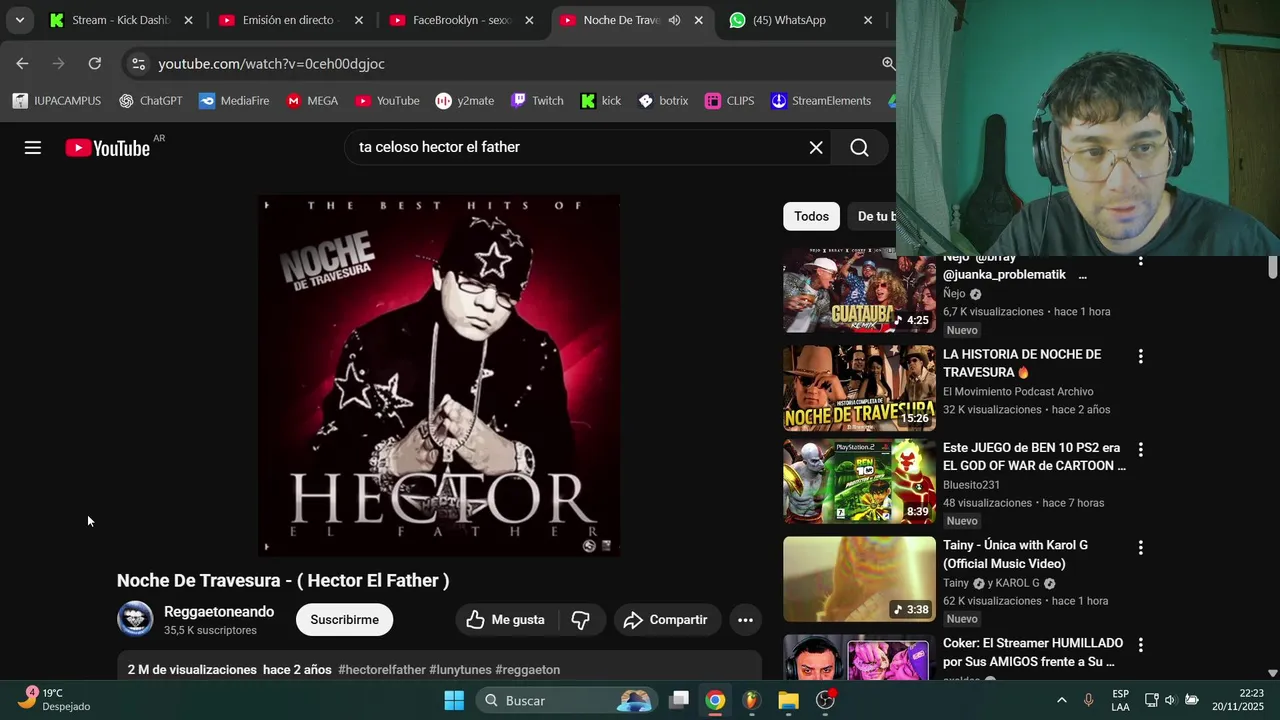
Task: Open the Windows Start menu
Action: click(x=454, y=700)
